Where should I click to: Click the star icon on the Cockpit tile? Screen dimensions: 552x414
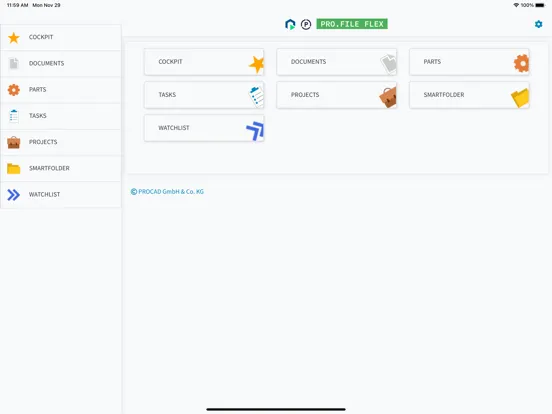point(257,65)
